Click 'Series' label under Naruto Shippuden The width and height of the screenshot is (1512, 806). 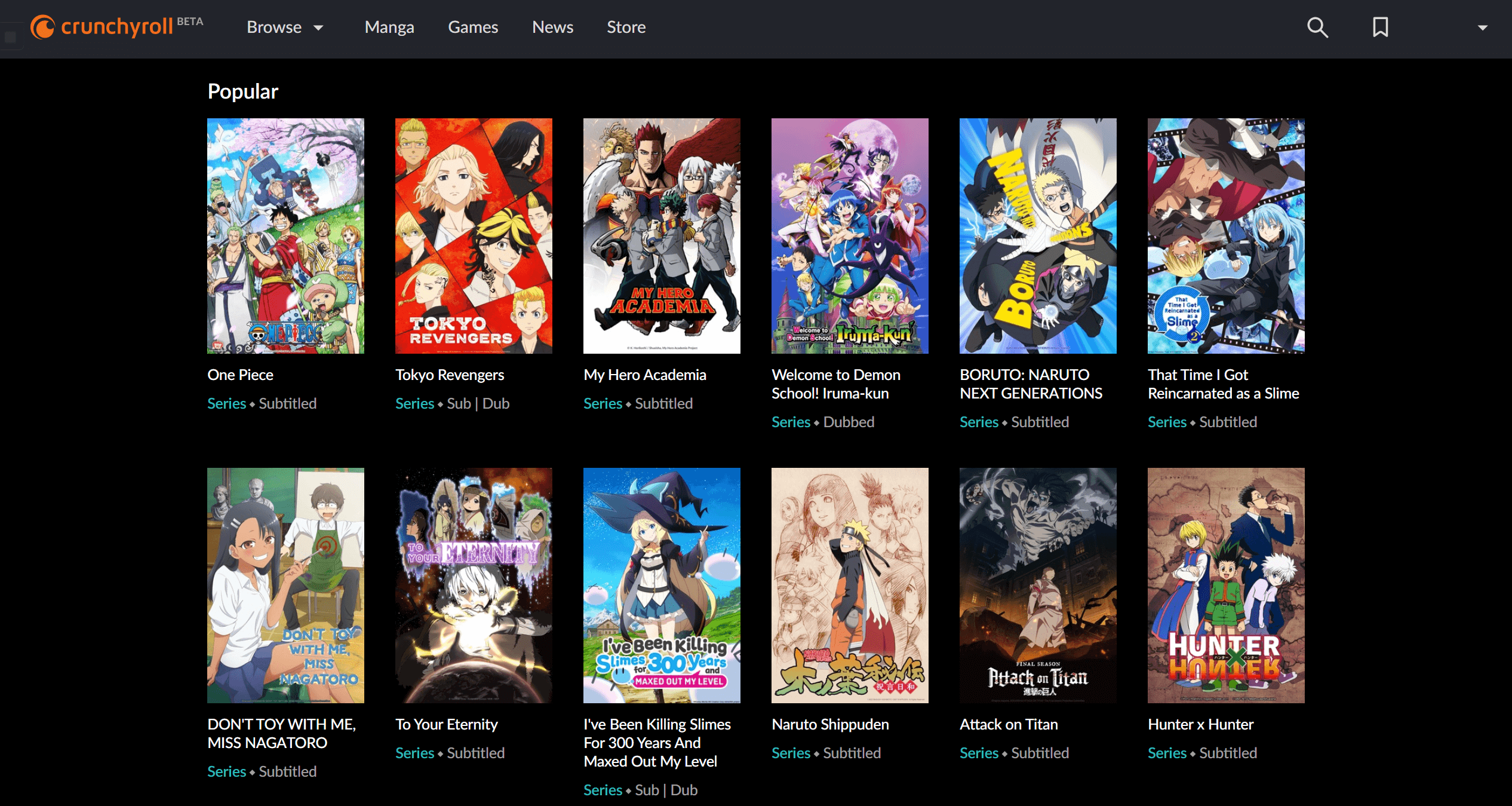pos(791,753)
